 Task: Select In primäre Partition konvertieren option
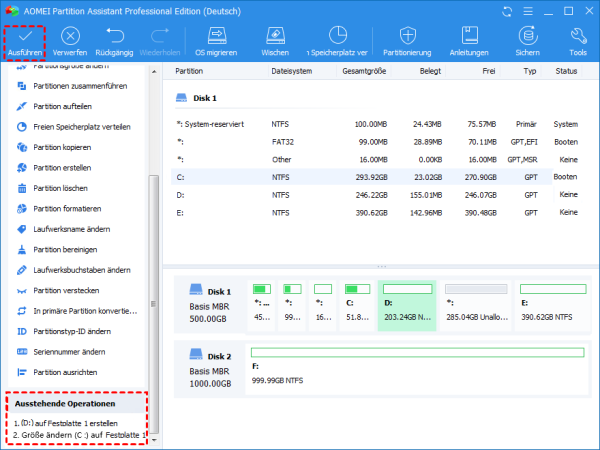[77, 311]
